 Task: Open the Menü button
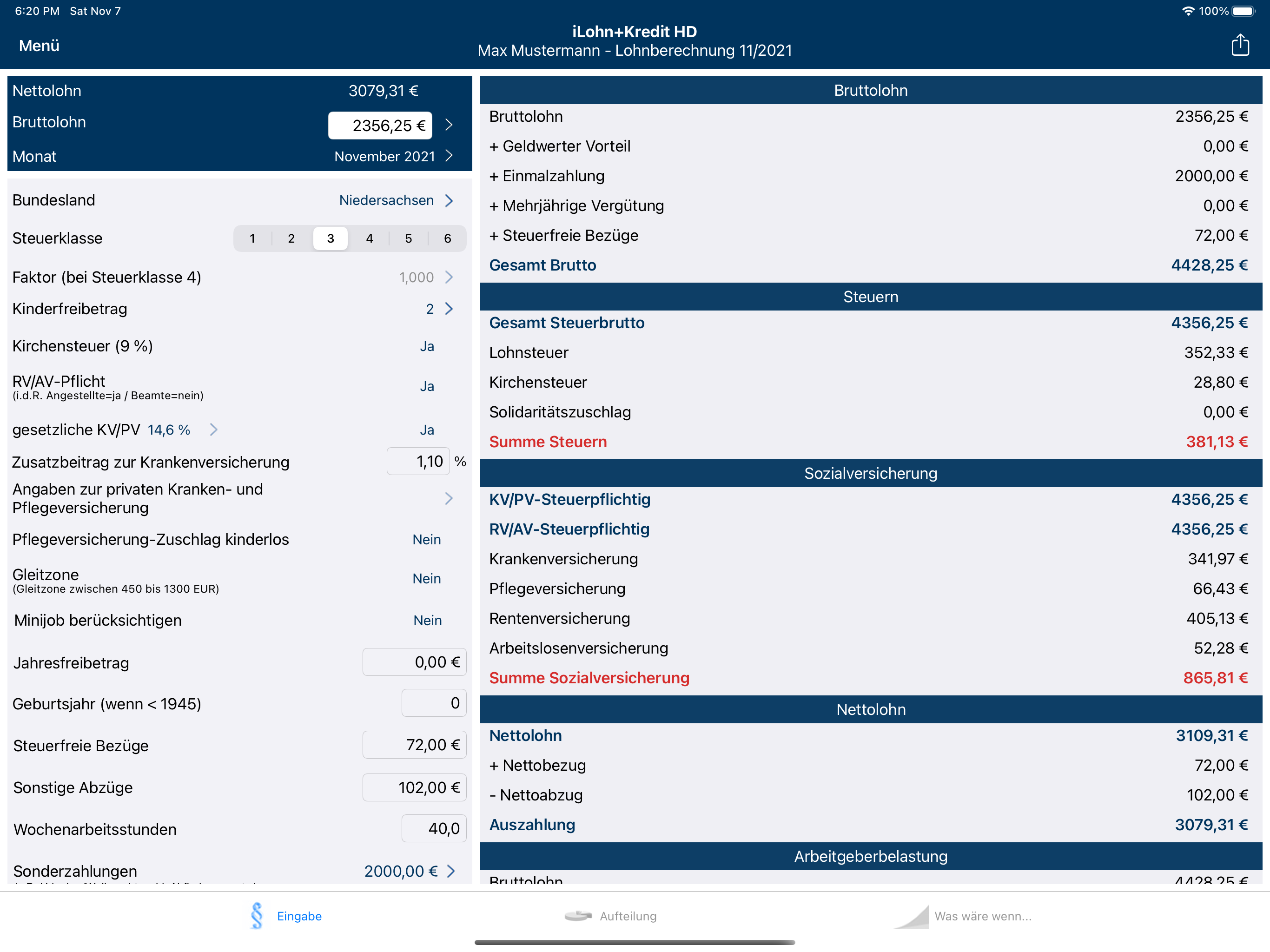[x=39, y=46]
